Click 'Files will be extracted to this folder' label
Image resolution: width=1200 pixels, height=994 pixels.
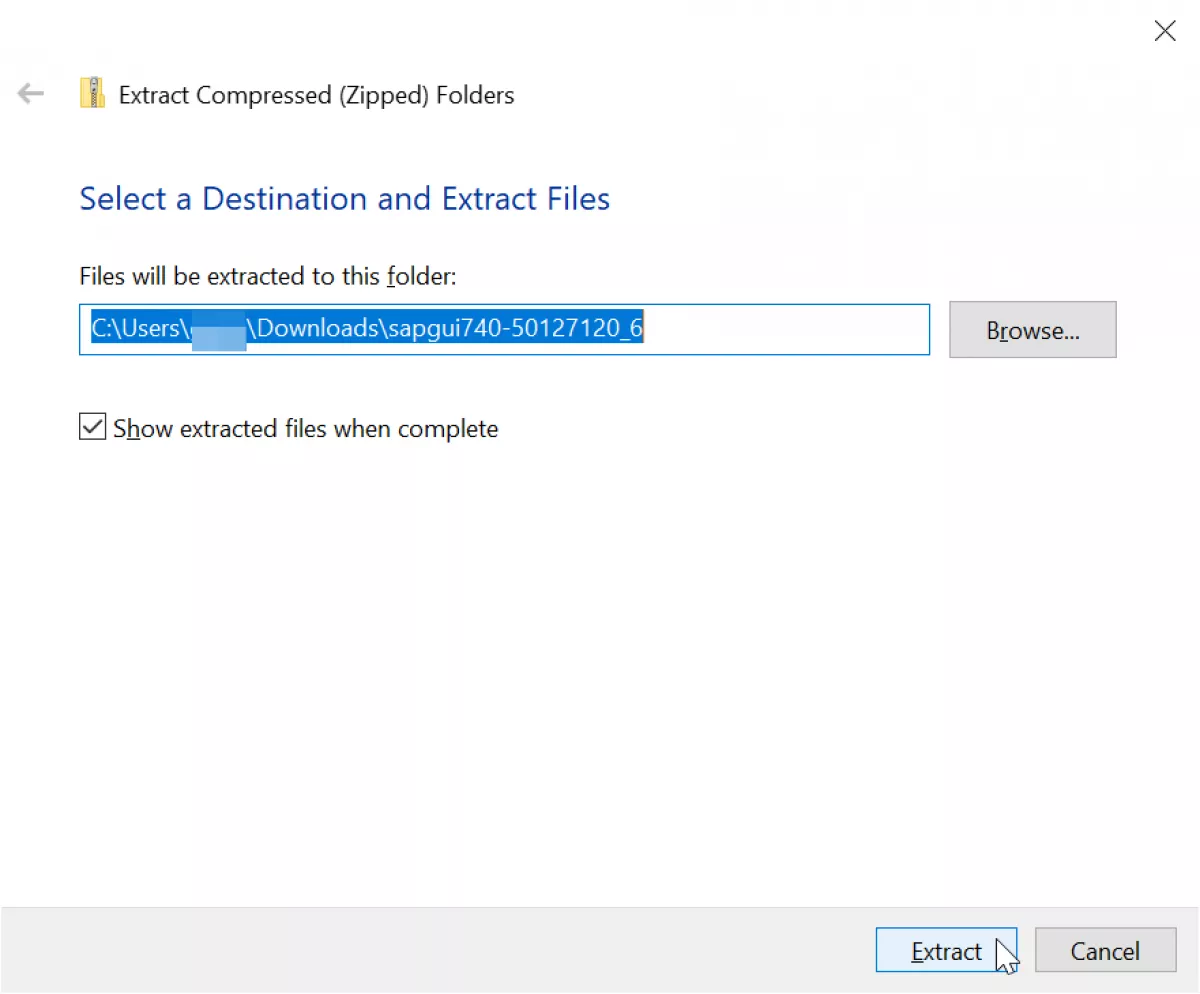[x=268, y=276]
